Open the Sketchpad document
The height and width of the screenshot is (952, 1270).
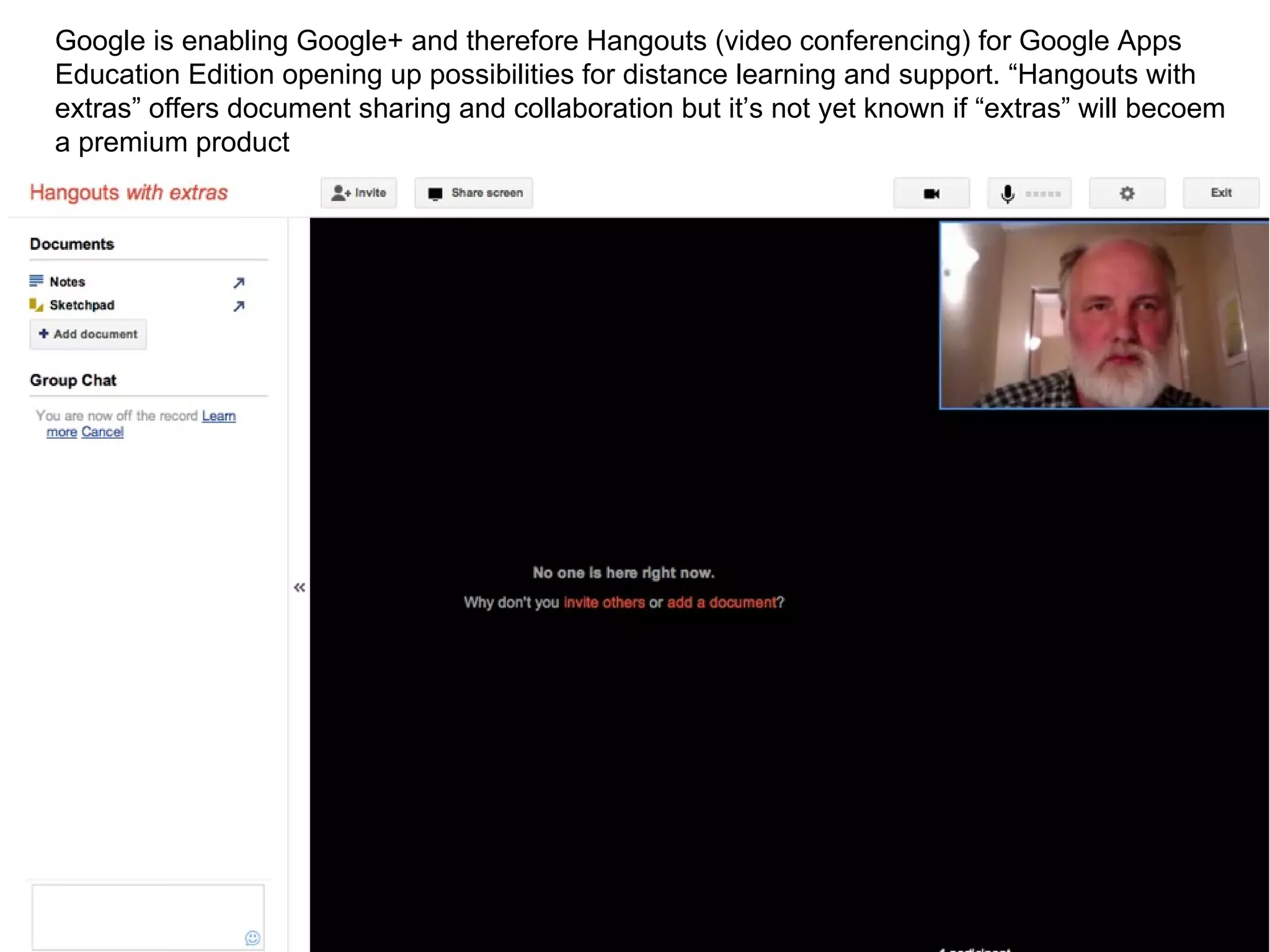(82, 305)
